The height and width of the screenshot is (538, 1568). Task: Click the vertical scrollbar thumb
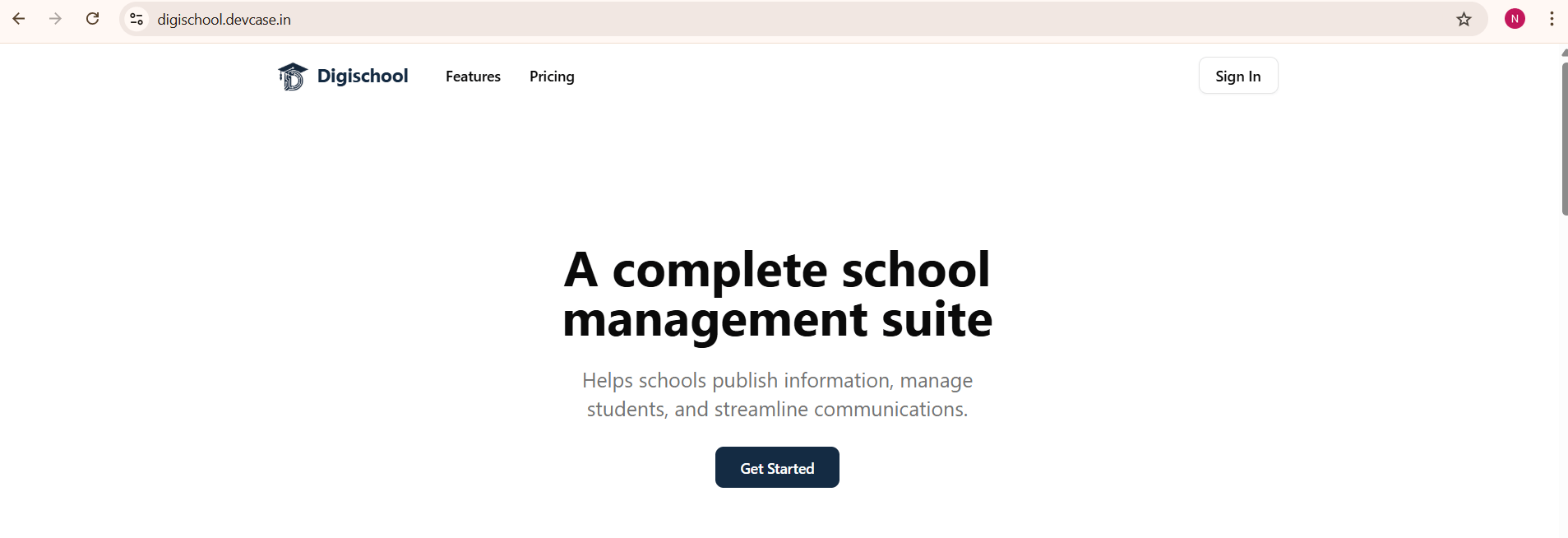[1564, 138]
